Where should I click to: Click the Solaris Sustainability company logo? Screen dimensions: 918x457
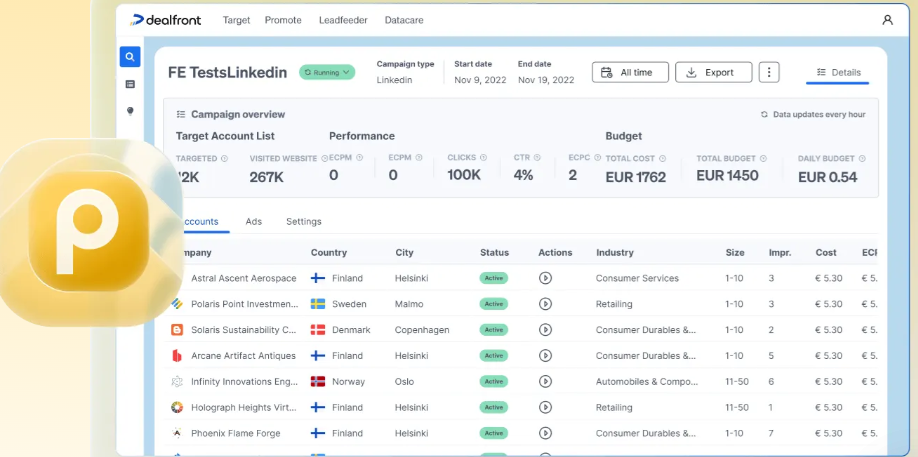[177, 330]
